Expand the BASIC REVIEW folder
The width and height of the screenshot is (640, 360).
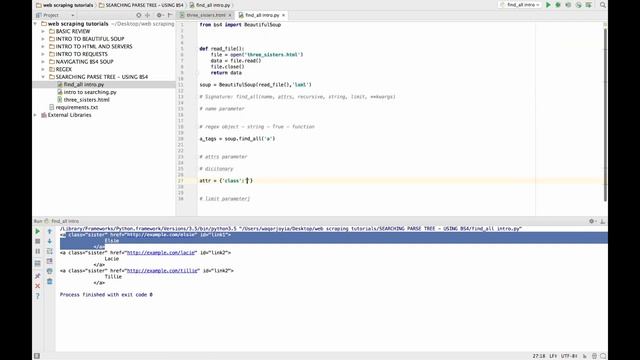pyautogui.click(x=43, y=31)
